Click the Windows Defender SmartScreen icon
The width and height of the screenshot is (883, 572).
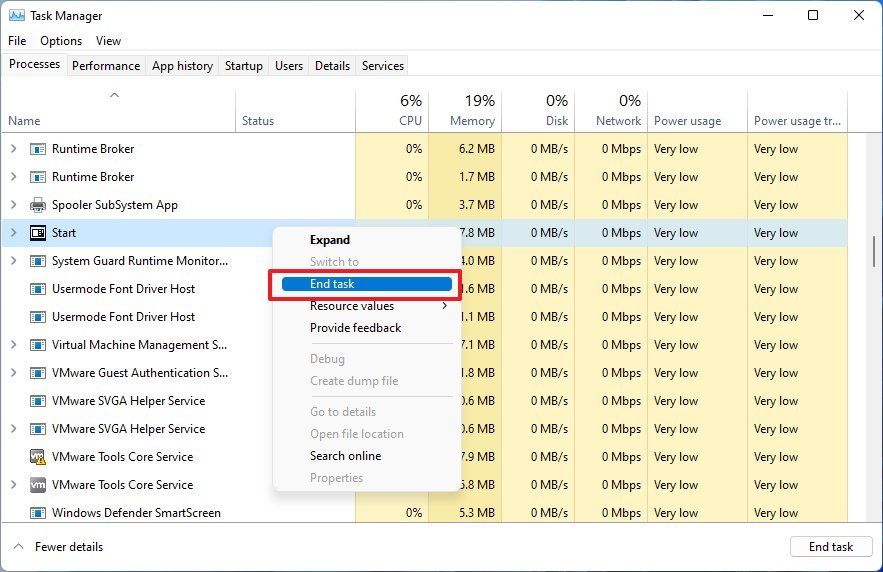(x=38, y=513)
